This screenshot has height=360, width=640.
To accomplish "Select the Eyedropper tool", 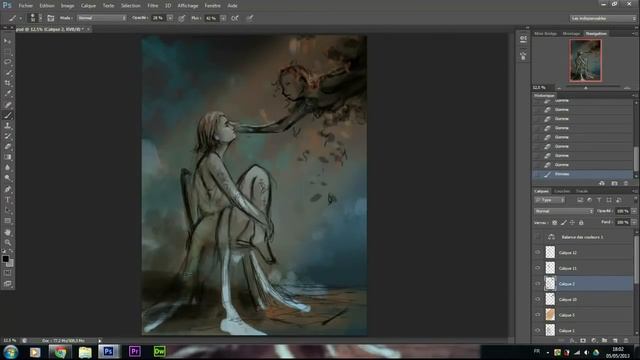I will 7,94.
